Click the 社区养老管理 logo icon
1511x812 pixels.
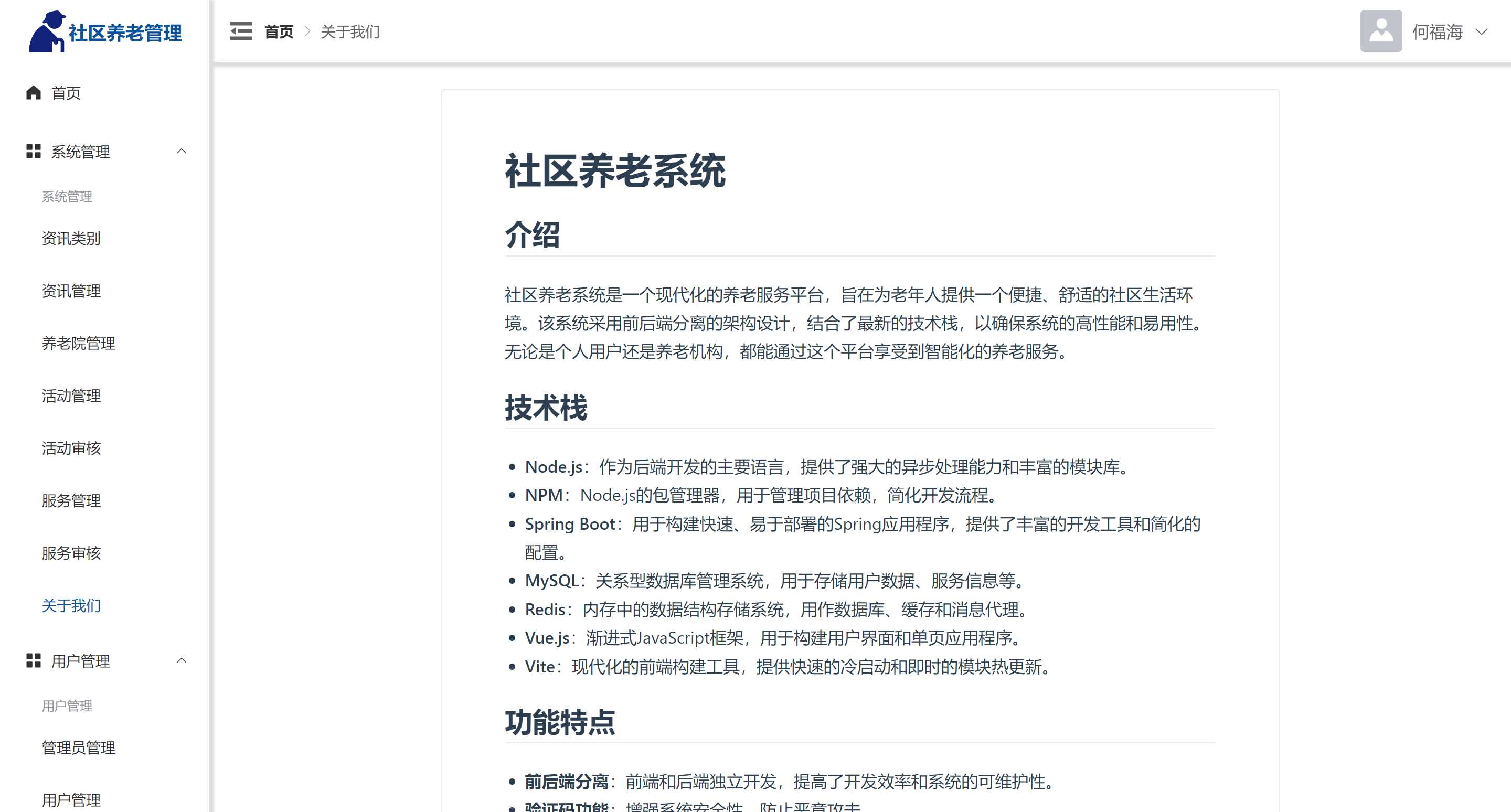(x=47, y=32)
